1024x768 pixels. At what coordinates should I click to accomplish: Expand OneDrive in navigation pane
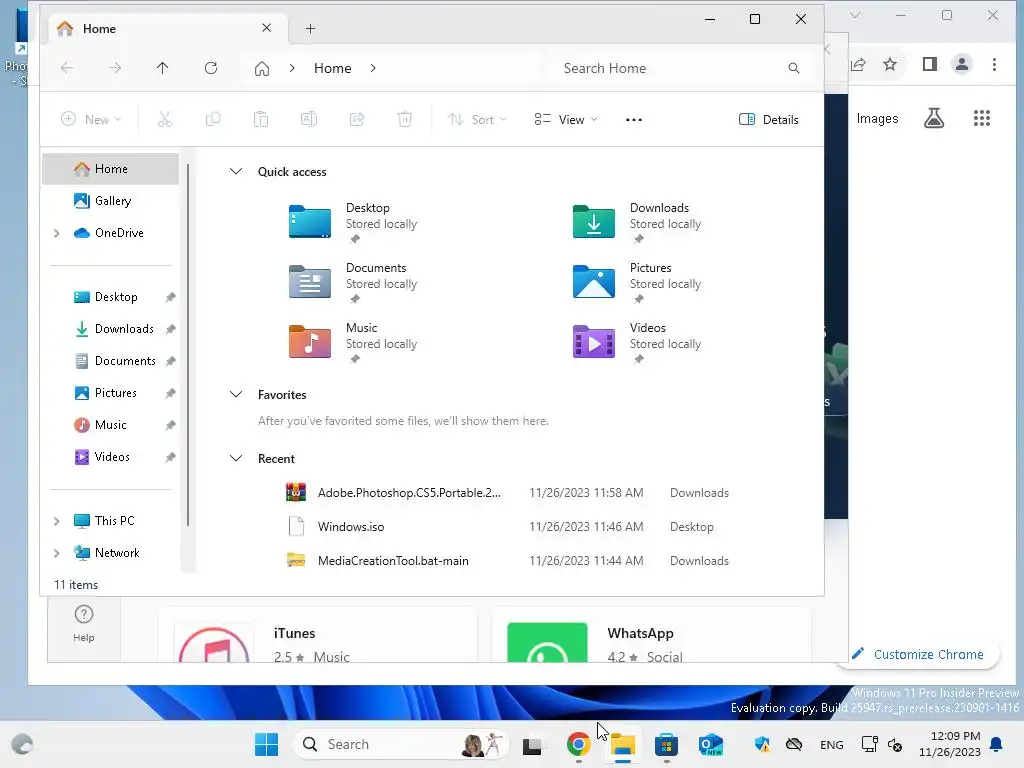[x=57, y=233]
